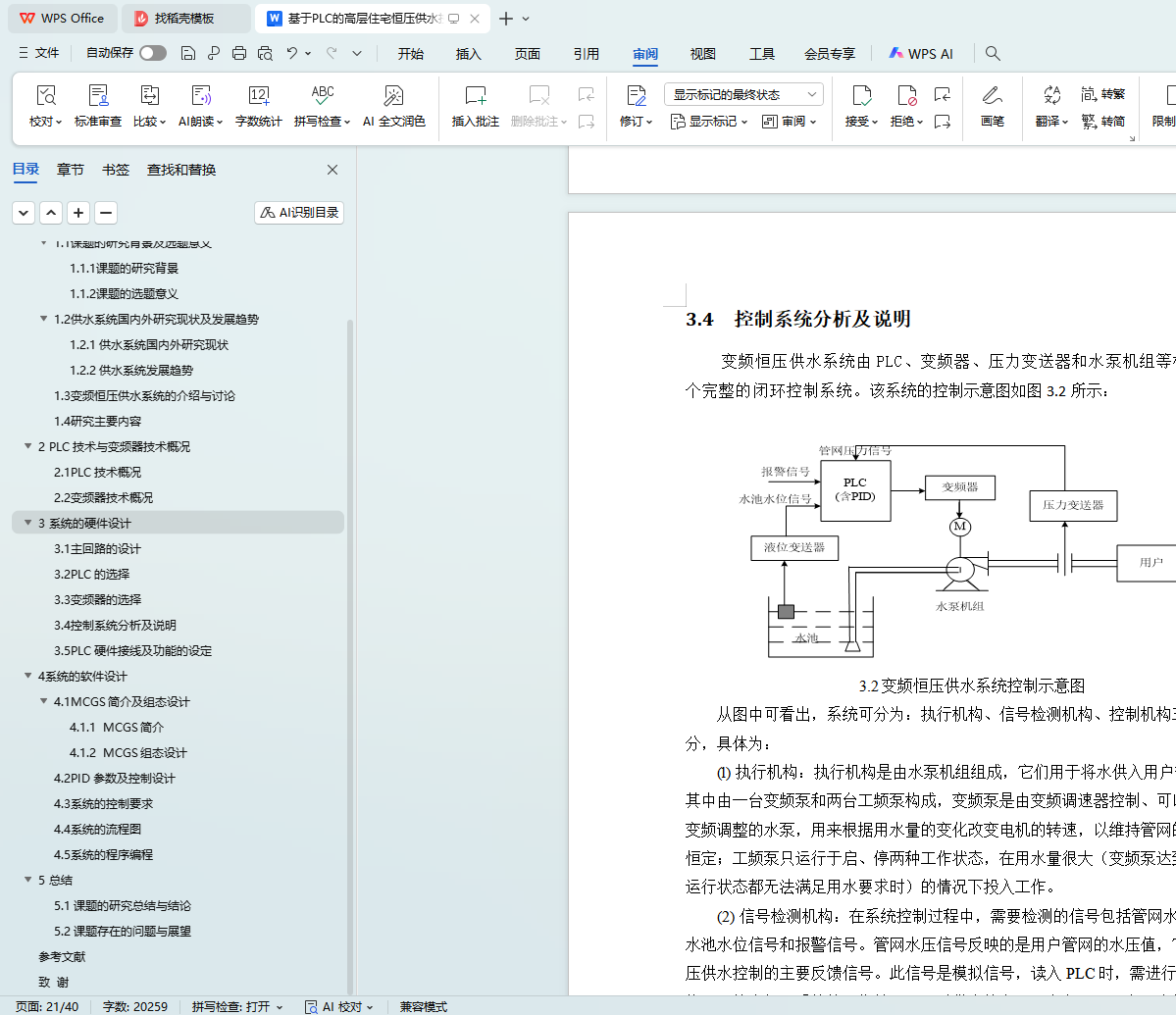Viewport: 1176px width, 1015px height.
Task: Click the search magnifier in menu bar
Action: pyautogui.click(x=993, y=53)
